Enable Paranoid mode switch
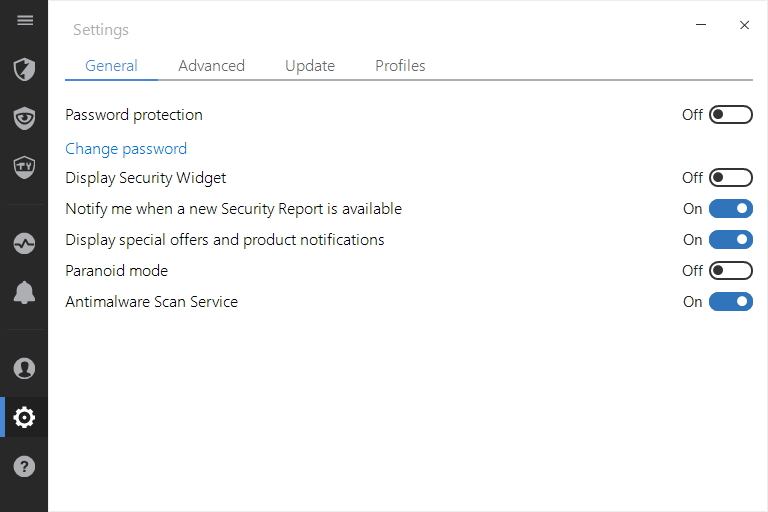Viewport: 768px width, 512px height. (x=730, y=271)
